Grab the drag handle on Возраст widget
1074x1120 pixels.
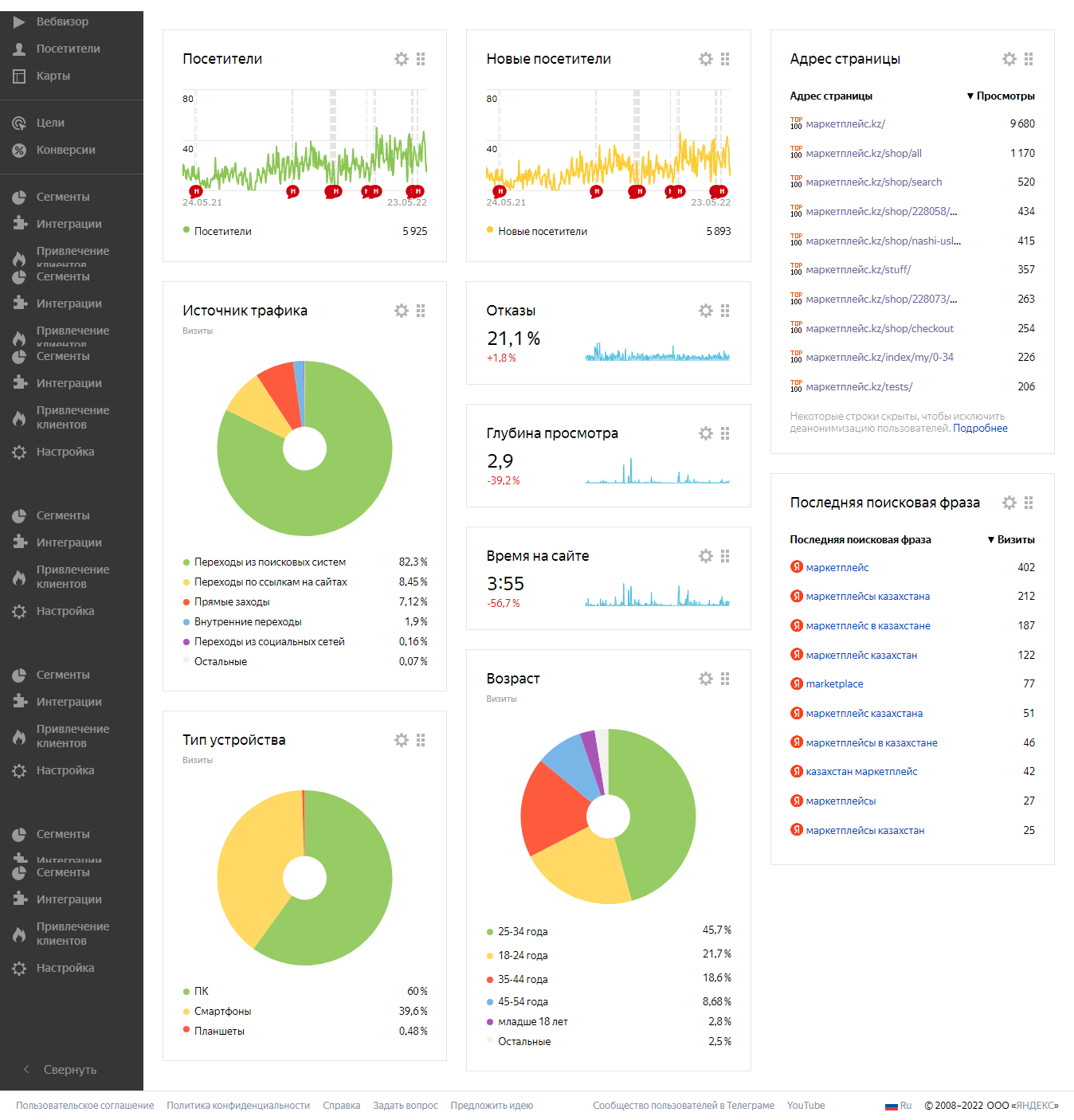(x=725, y=679)
